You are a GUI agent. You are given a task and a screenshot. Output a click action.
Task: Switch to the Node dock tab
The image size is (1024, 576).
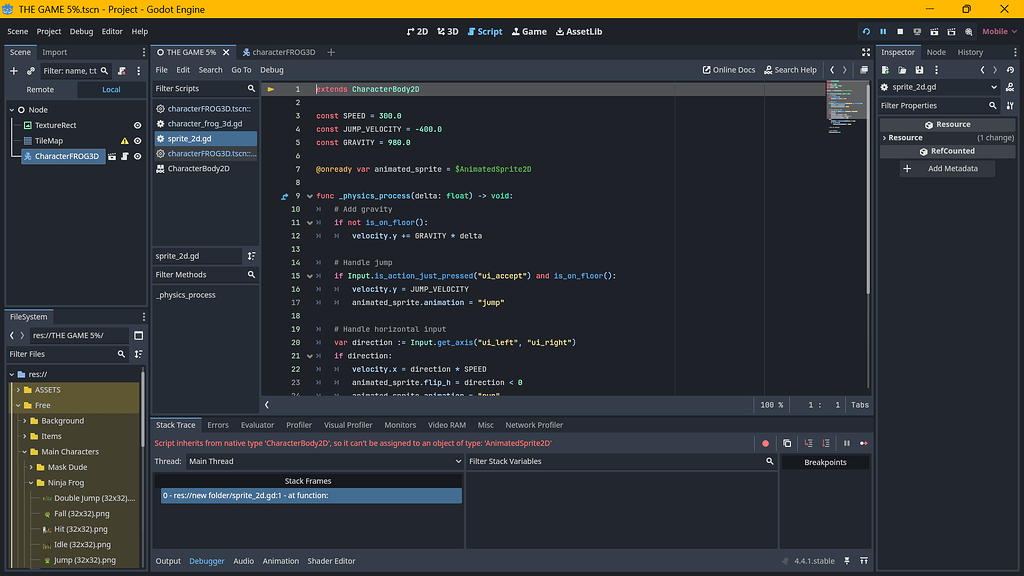click(936, 52)
